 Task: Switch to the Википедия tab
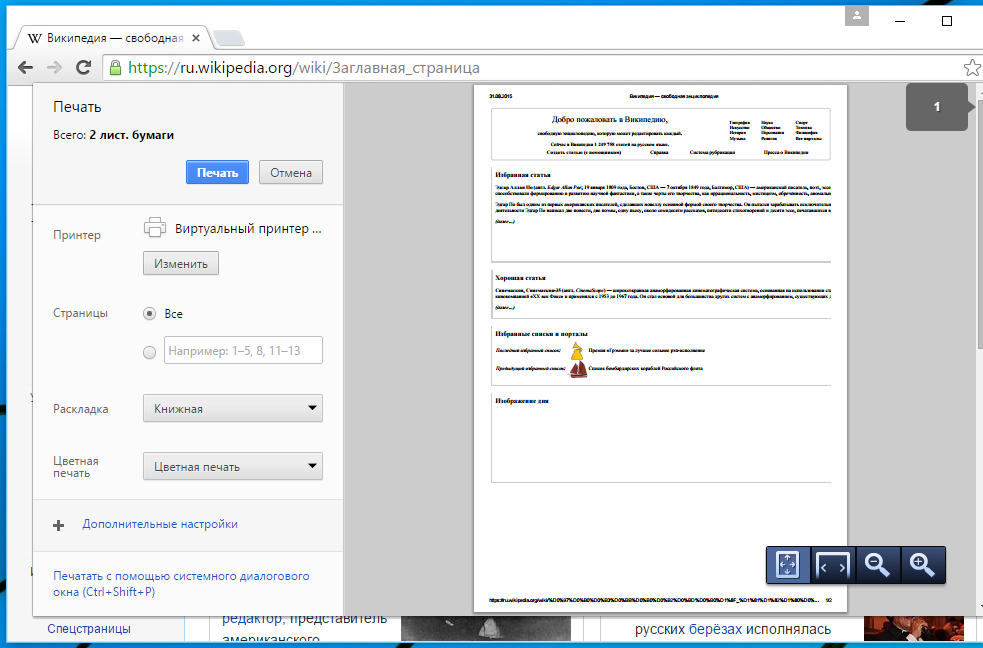(x=110, y=36)
